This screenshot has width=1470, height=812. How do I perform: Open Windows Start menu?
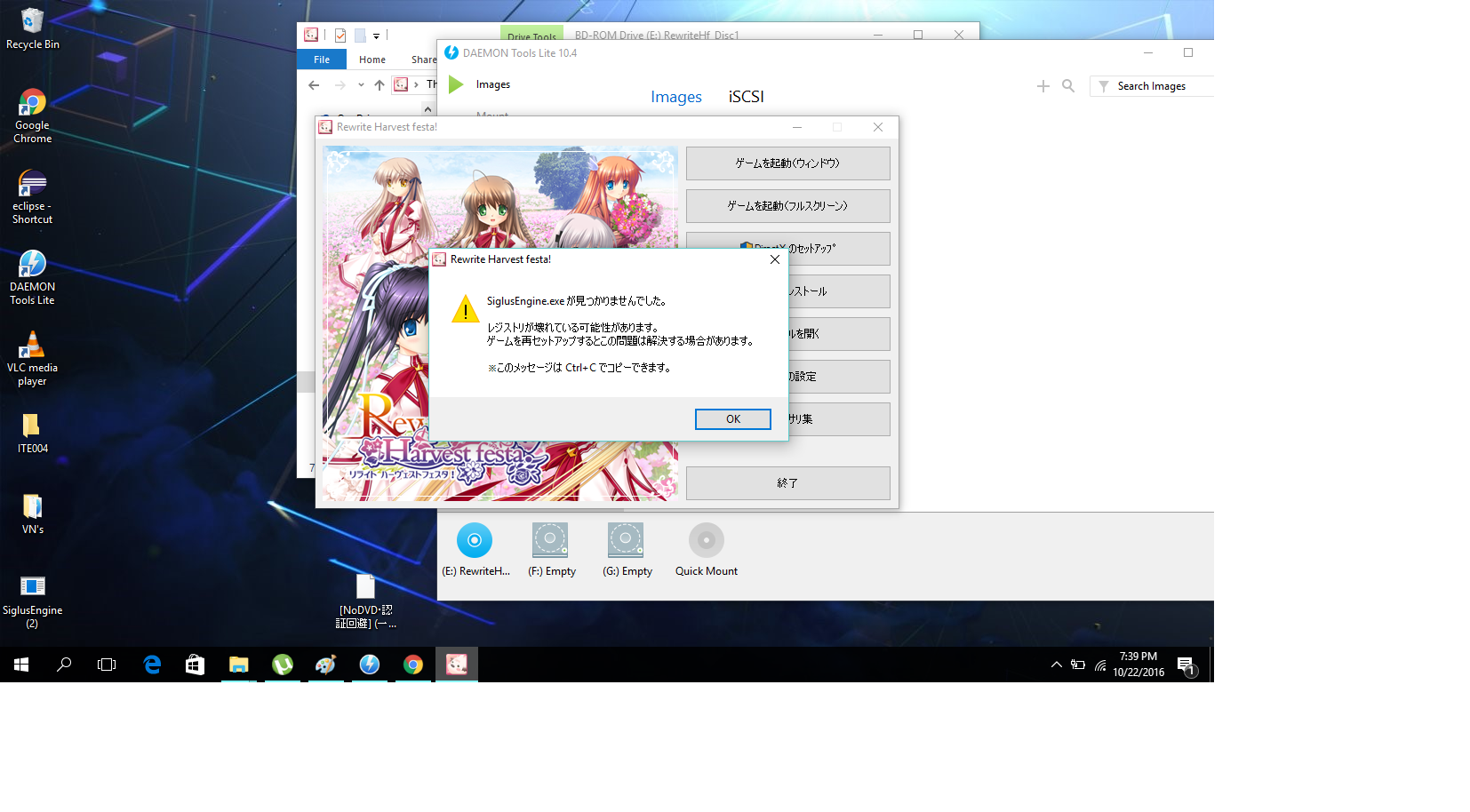tap(21, 665)
